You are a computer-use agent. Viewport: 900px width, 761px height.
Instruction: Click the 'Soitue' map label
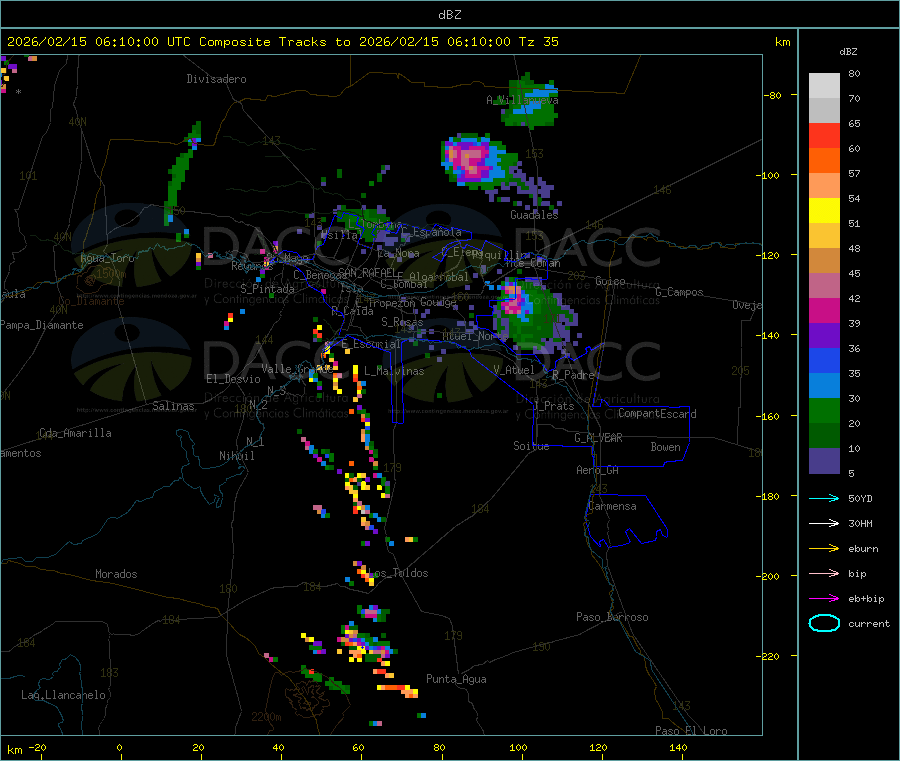click(532, 446)
